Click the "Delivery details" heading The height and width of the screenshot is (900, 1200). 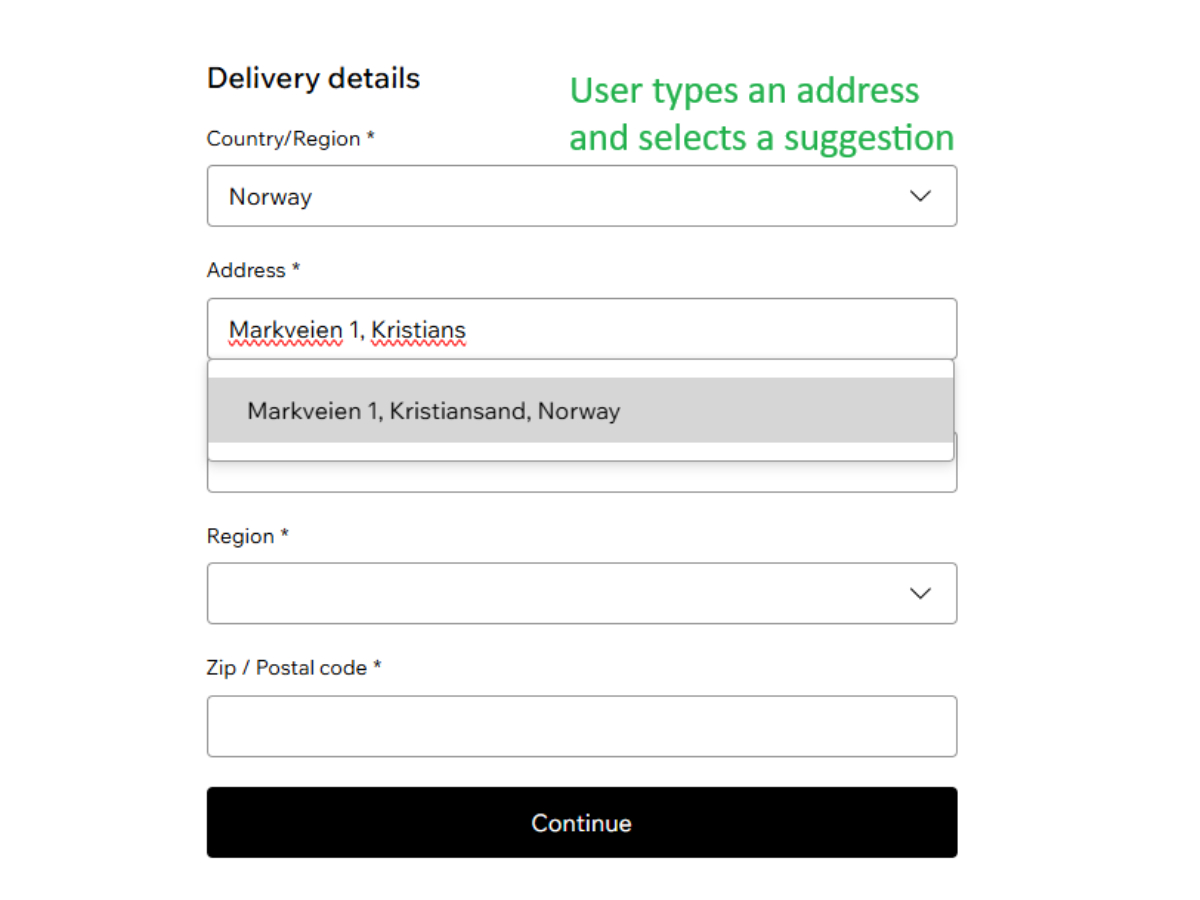[x=313, y=78]
